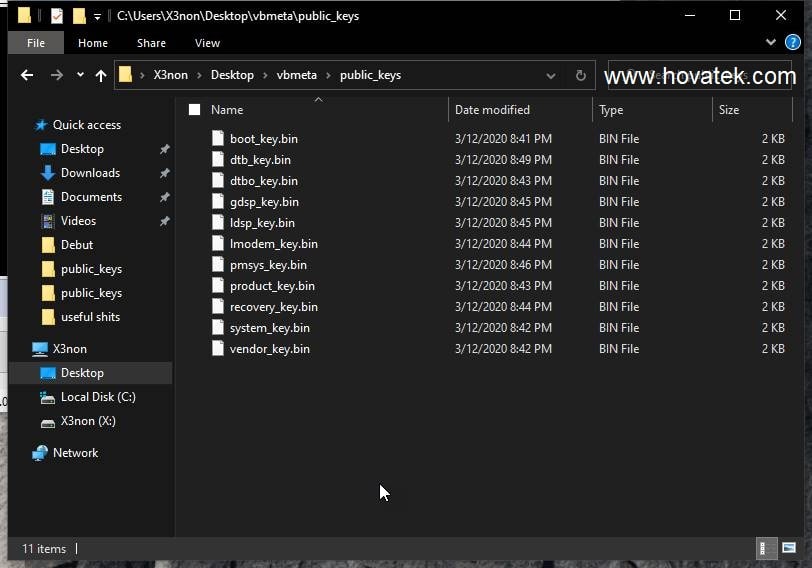Screen dimensions: 812x568
Task: Click the 3/12/2020 8:41 PM date cell
Action: (x=503, y=139)
